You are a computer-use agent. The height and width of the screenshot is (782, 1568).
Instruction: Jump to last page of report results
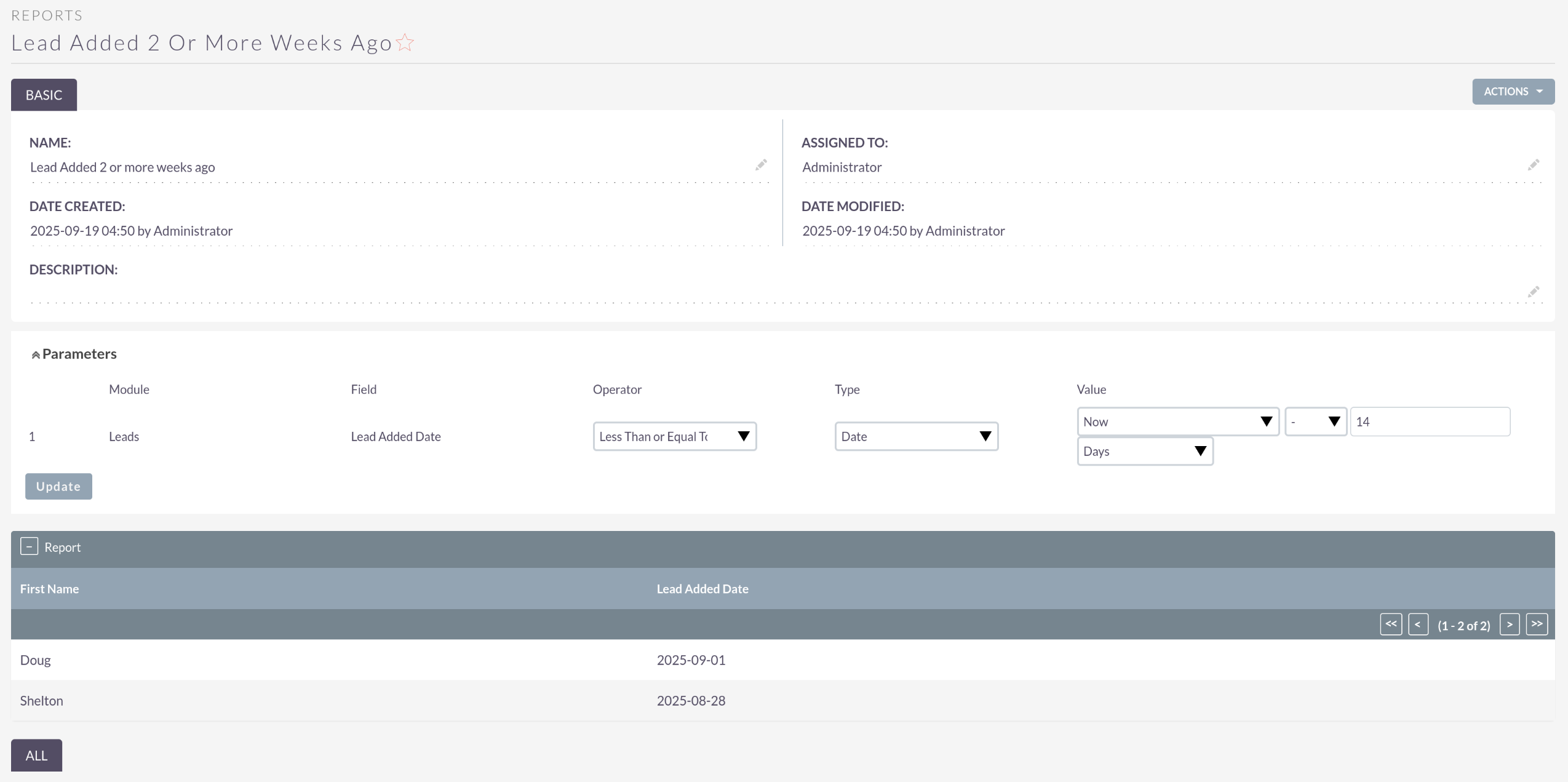coord(1537,624)
